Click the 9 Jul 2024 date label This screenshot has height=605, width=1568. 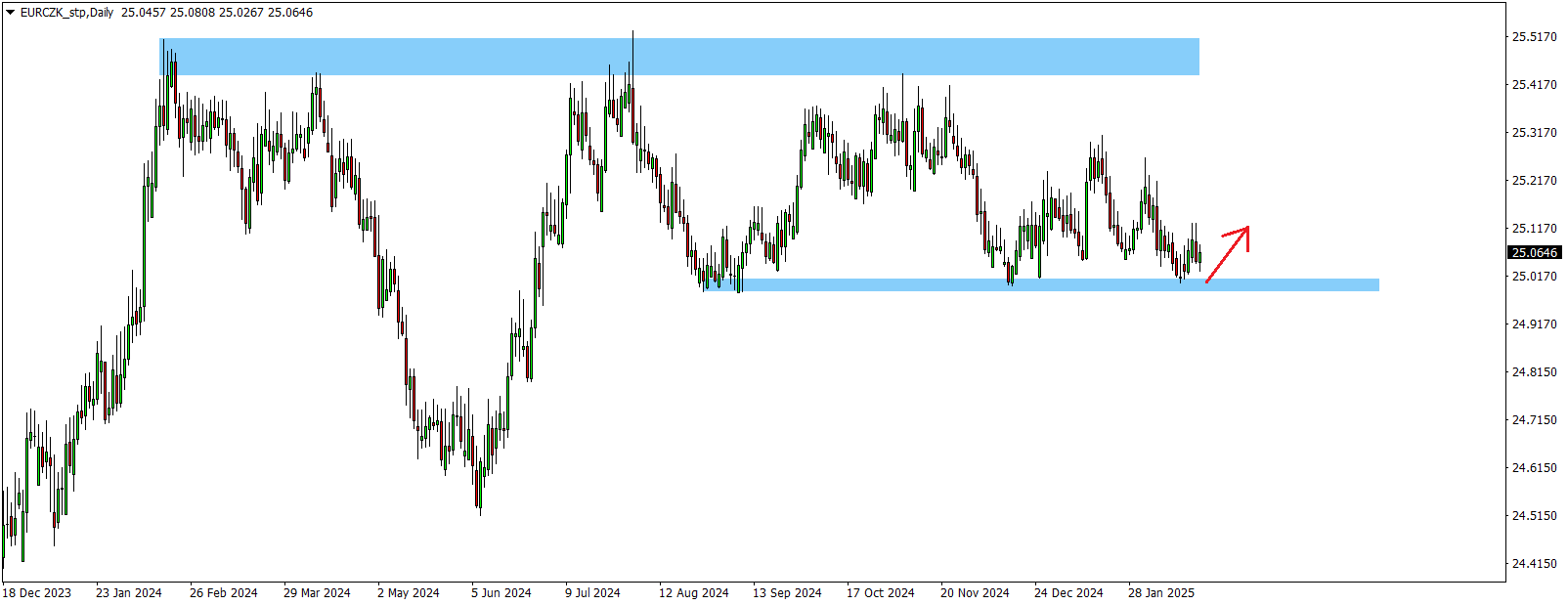click(x=592, y=593)
